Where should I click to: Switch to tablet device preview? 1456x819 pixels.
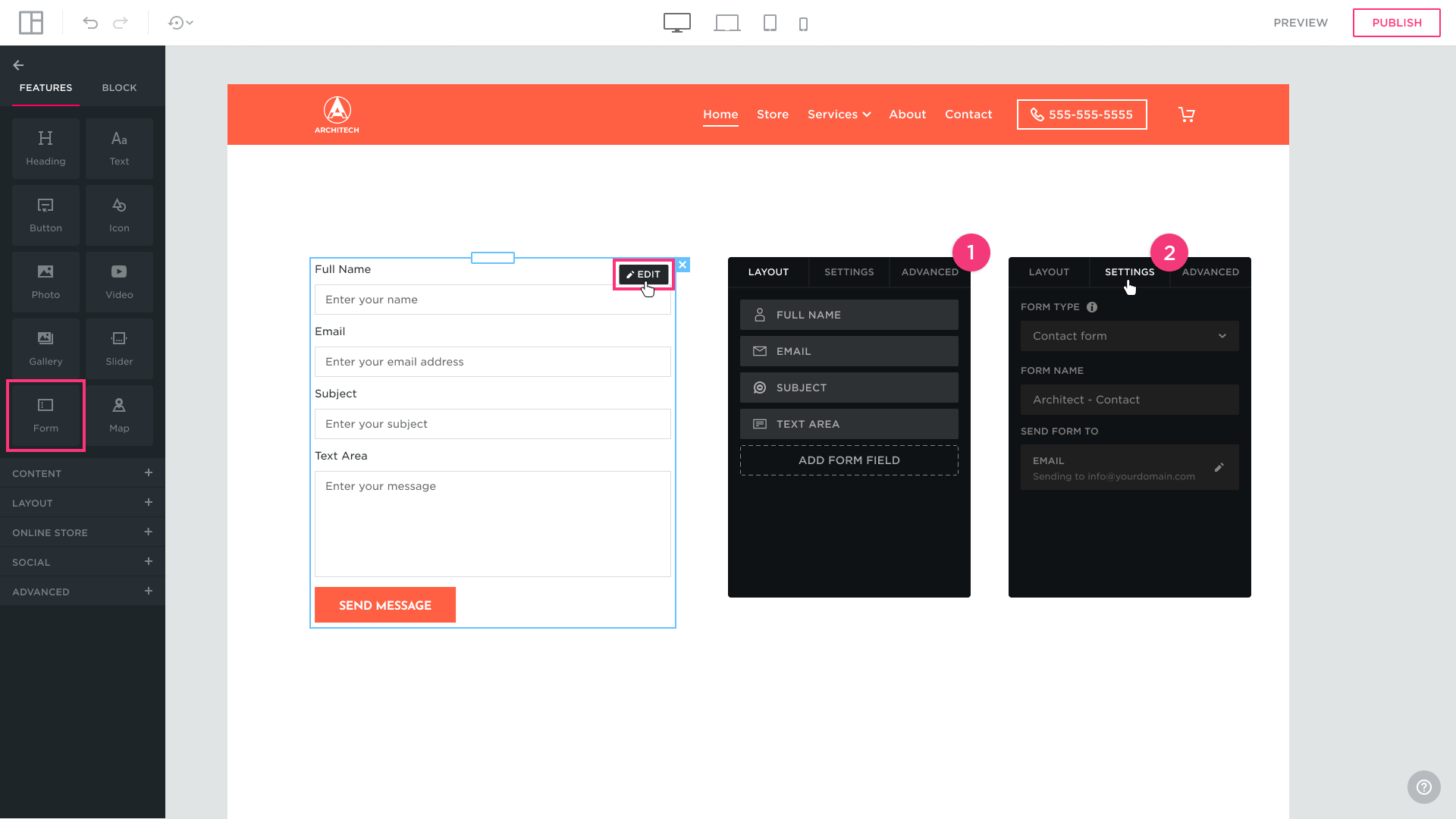coord(770,23)
